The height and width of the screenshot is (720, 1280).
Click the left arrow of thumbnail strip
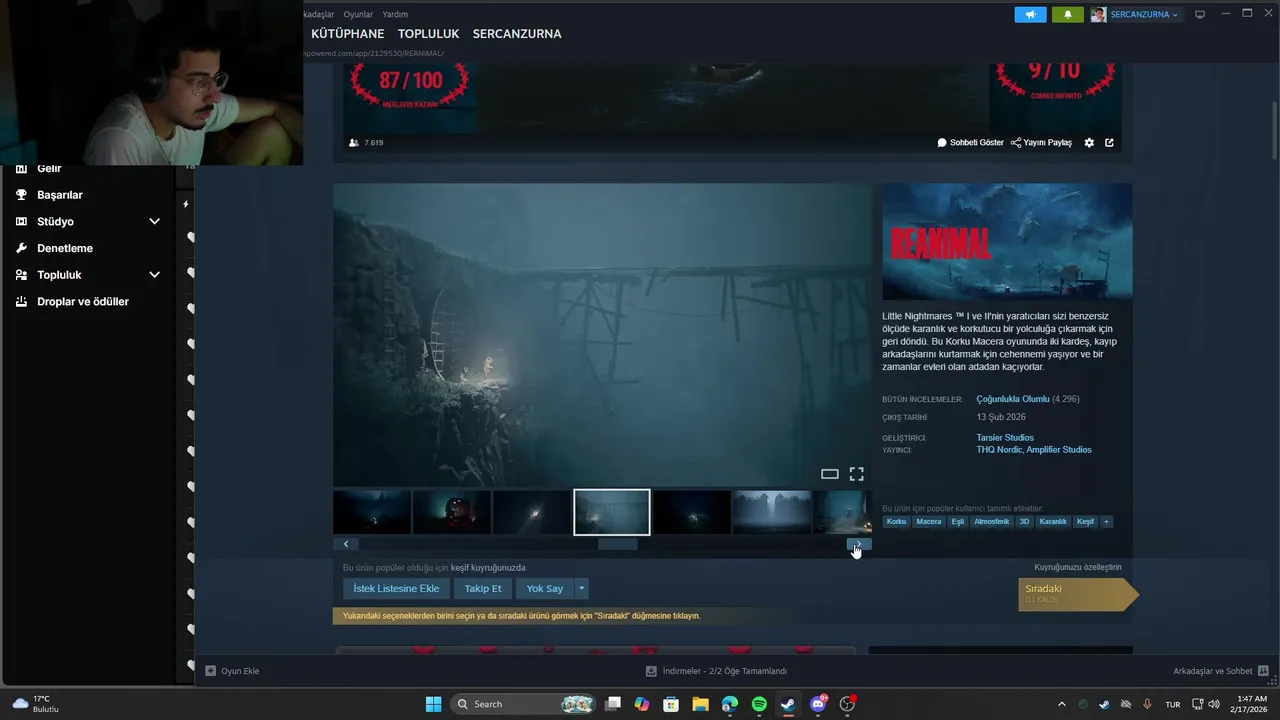346,544
